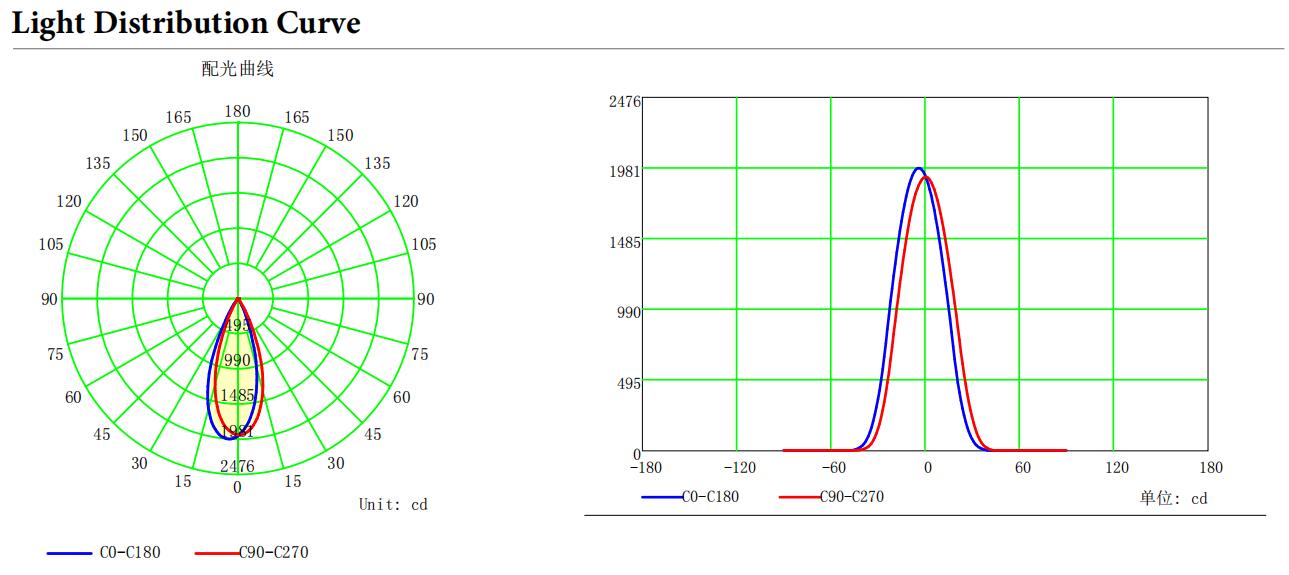Click the -180 tick label on the x-axis
This screenshot has width=1289, height=575.
pos(646,468)
